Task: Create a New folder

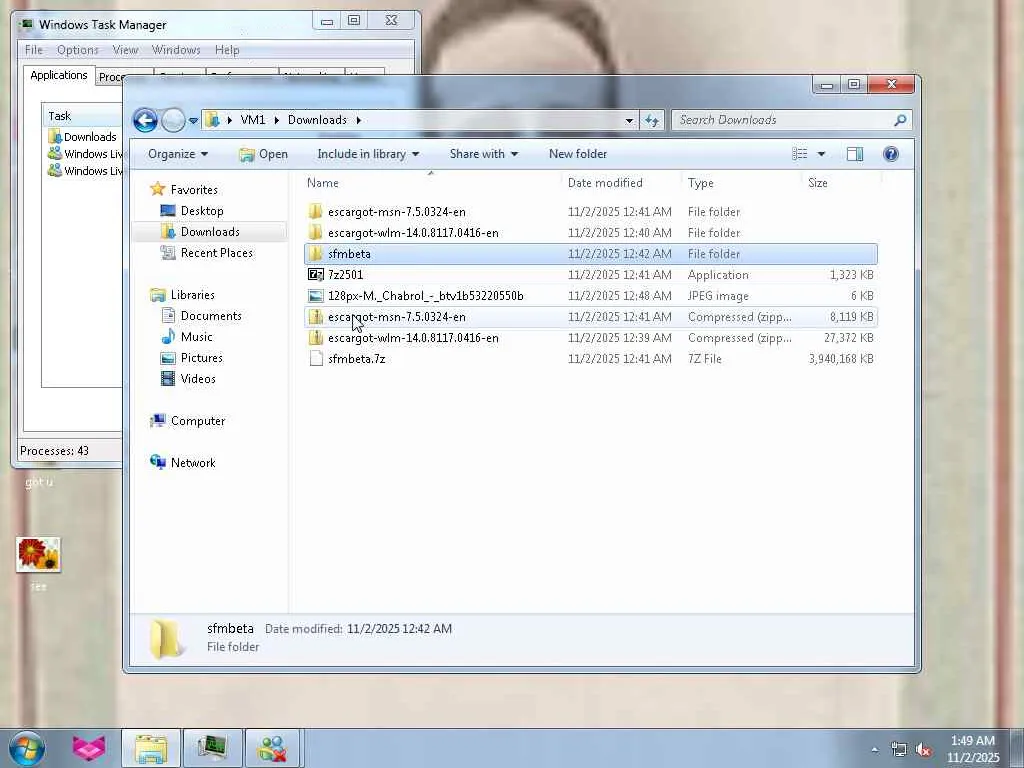Action: (578, 154)
